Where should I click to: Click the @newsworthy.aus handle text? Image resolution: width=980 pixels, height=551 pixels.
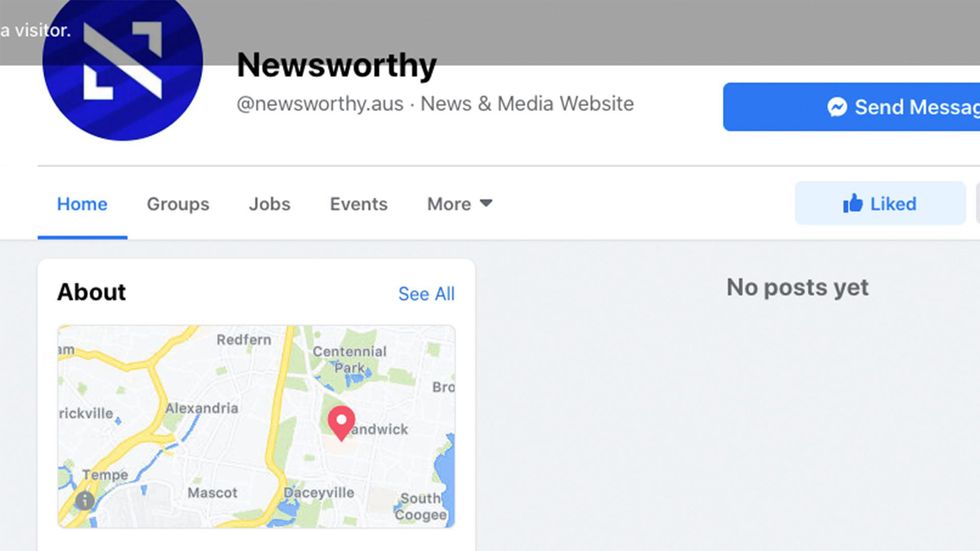pos(320,104)
